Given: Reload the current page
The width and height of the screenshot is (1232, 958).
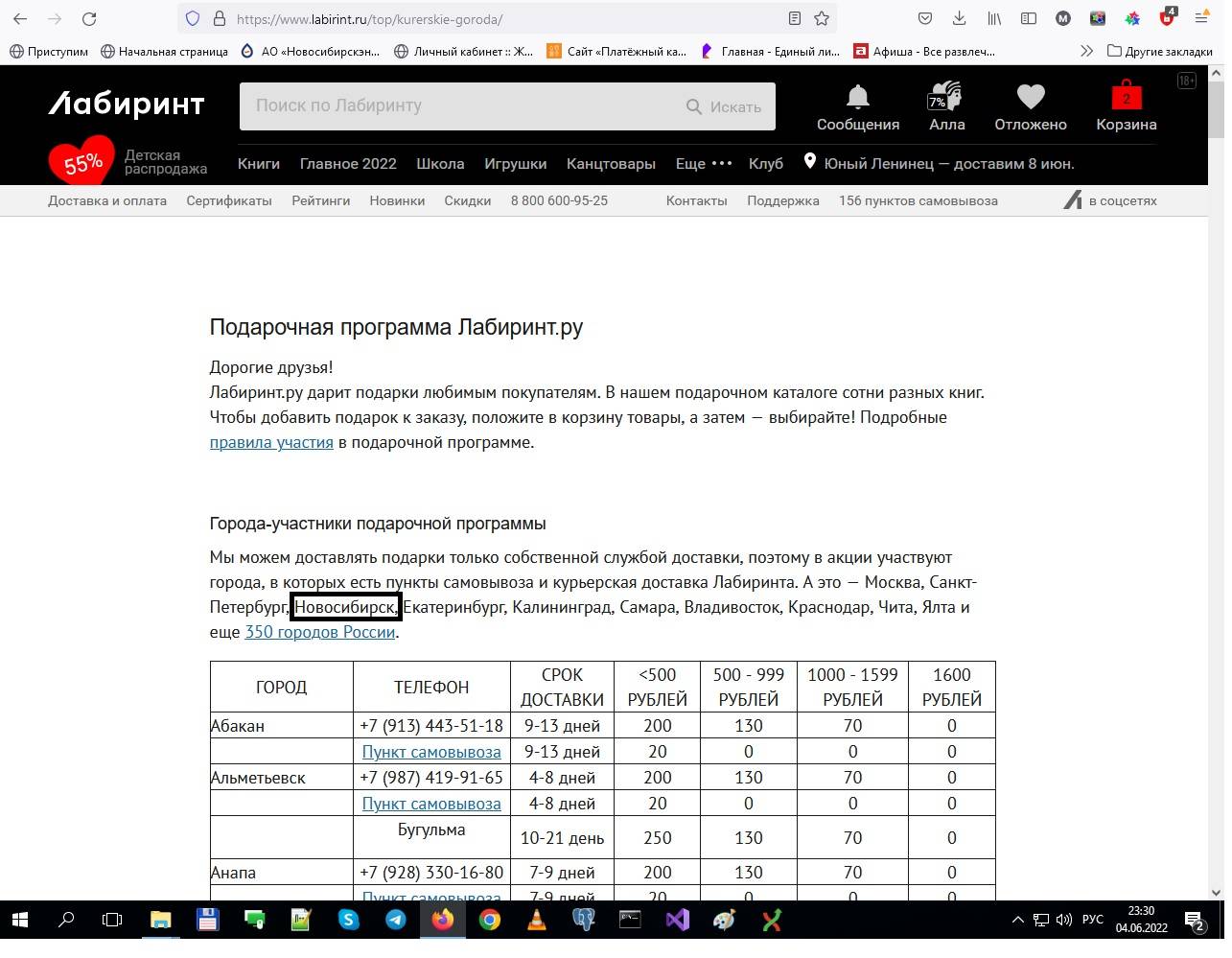Looking at the screenshot, I should pyautogui.click(x=89, y=18).
